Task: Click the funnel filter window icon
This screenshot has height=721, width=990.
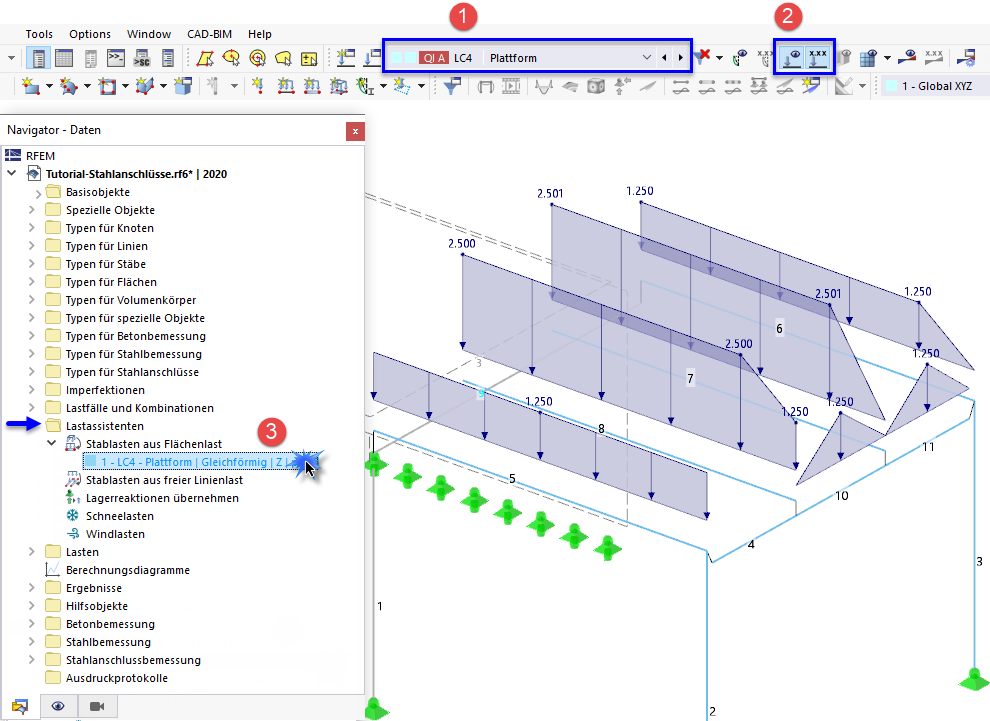Action: coord(452,86)
